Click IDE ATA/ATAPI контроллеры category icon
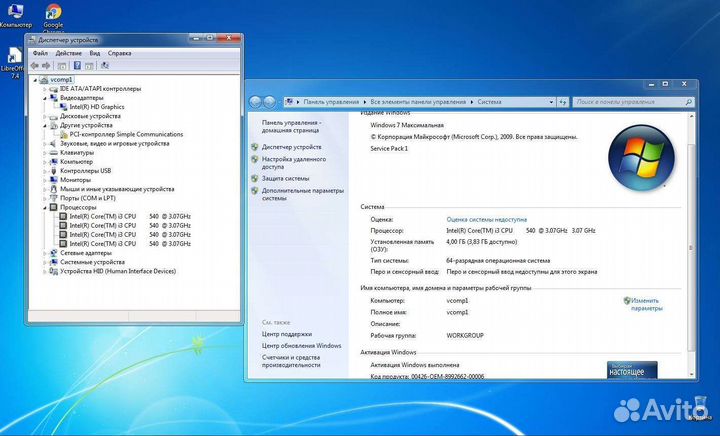This screenshot has height=436, width=720. click(54, 89)
